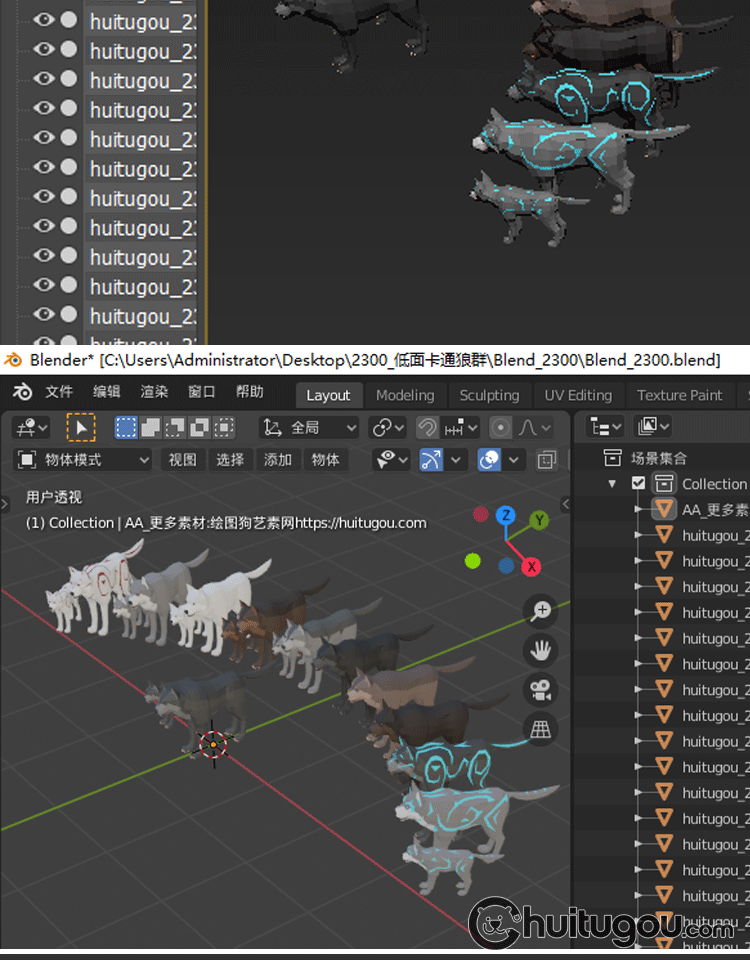This screenshot has width=750, height=960.
Task: Switch to the Sculpting workspace tab
Action: (489, 395)
